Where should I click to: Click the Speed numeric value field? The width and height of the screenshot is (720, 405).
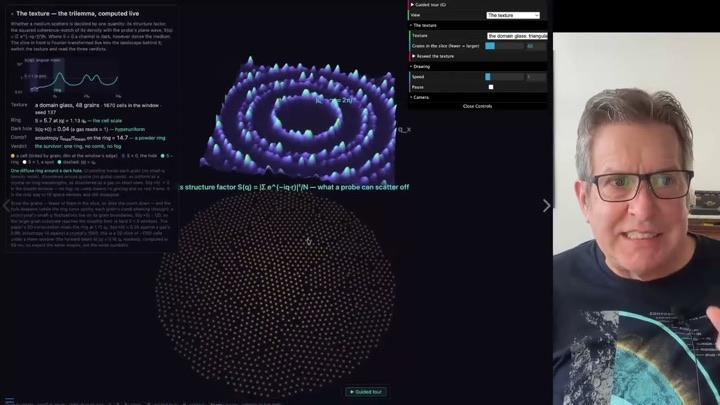[536, 77]
